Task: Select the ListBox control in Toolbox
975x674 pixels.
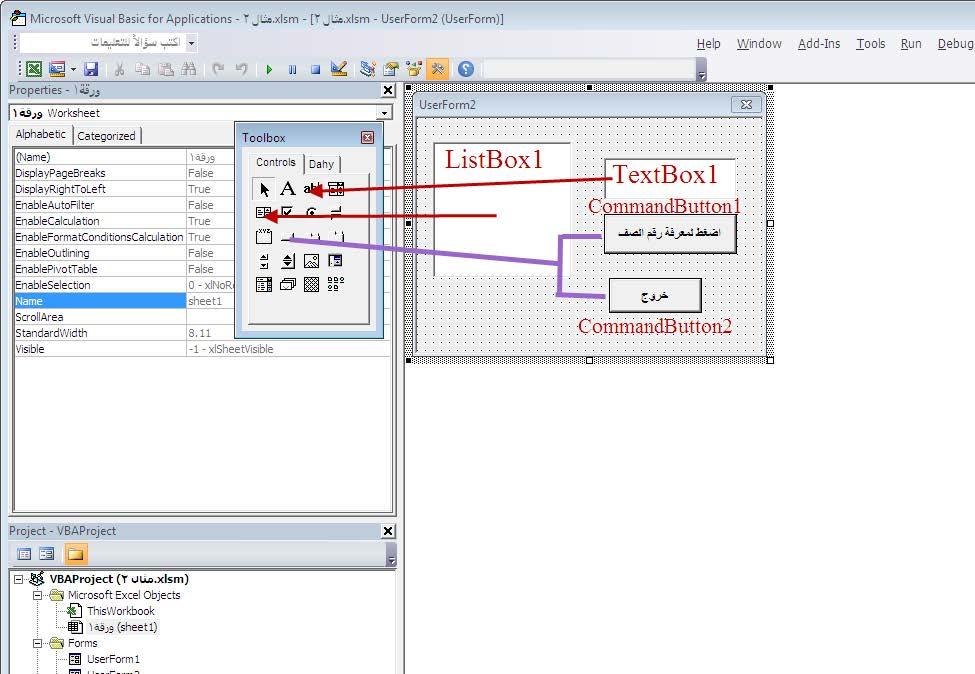Action: pyautogui.click(x=264, y=213)
